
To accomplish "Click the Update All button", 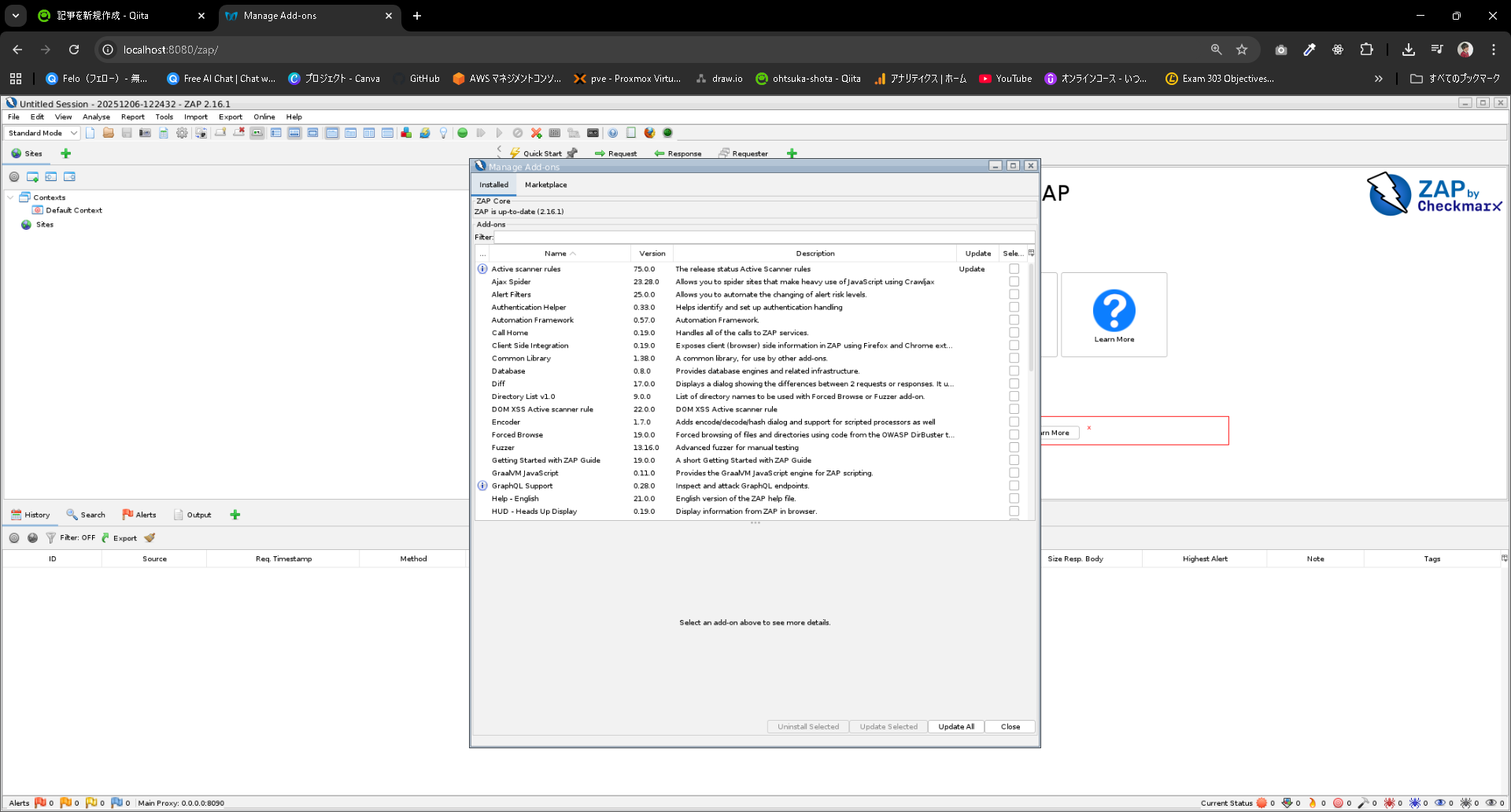I will point(956,727).
